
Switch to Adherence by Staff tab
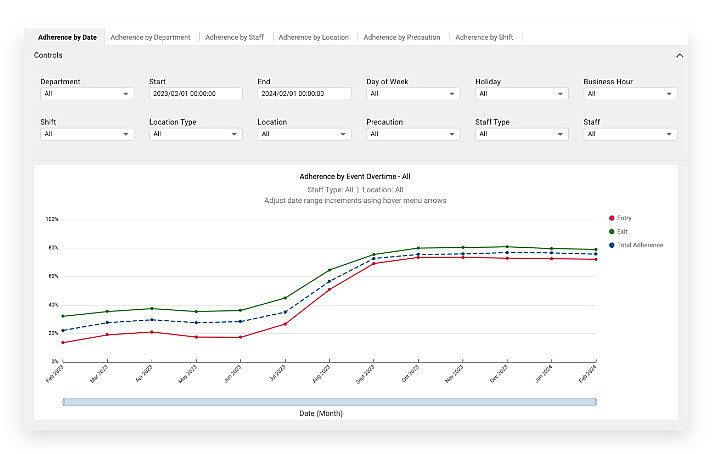(x=235, y=37)
